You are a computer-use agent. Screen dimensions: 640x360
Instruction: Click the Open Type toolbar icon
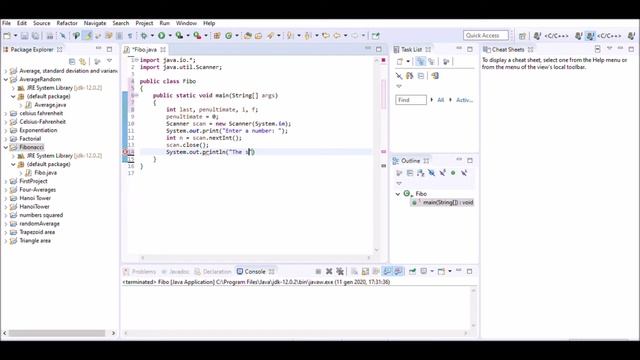click(x=248, y=36)
